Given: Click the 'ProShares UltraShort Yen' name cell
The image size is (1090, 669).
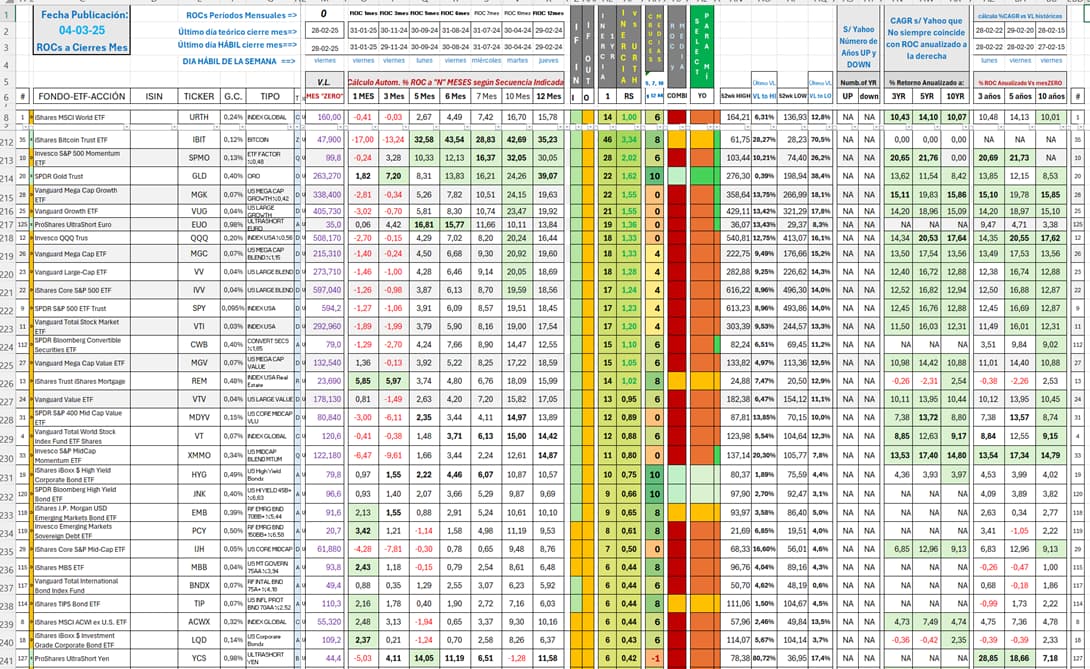Looking at the screenshot, I should (x=81, y=659).
